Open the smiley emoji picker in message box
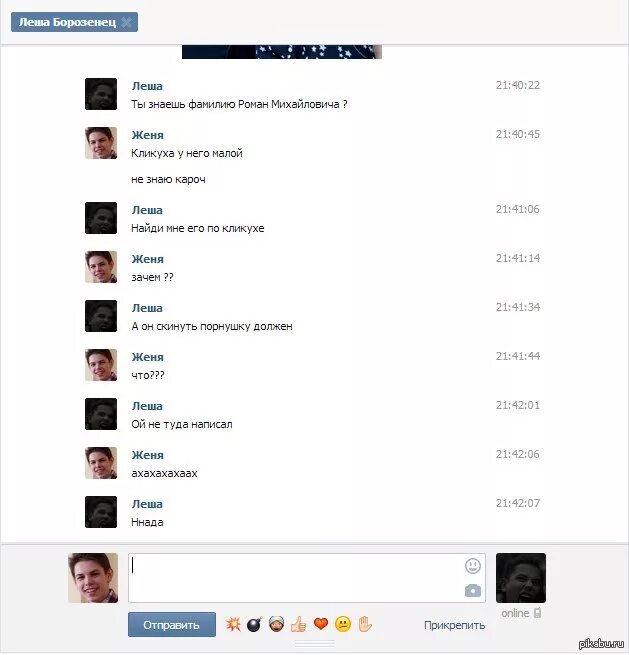The width and height of the screenshot is (629, 655). point(473,566)
